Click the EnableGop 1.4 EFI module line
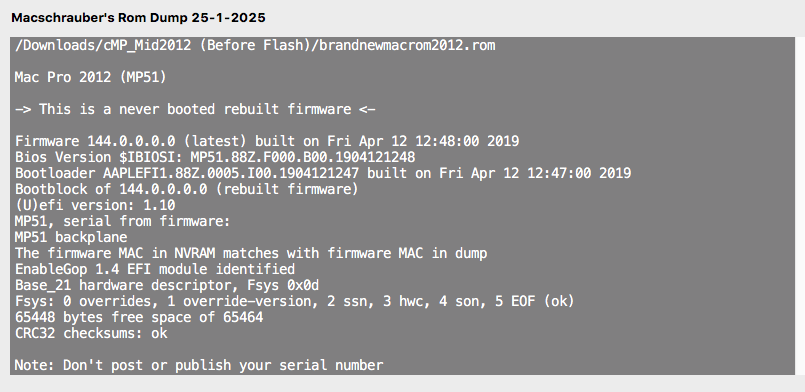805x392 pixels. click(x=155, y=269)
